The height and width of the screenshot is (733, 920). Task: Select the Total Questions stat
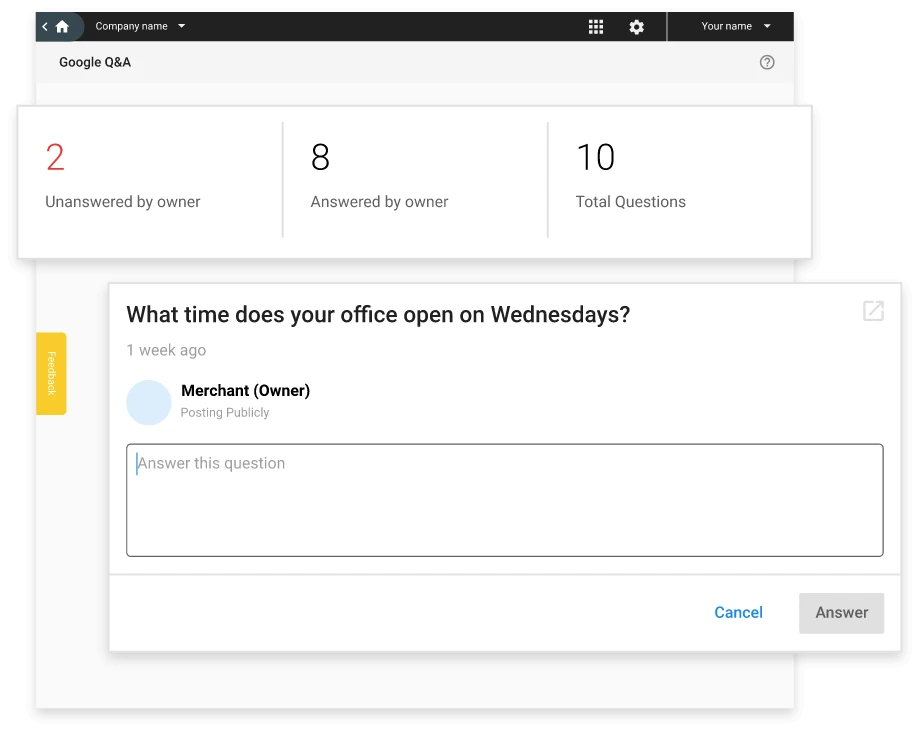pos(630,176)
